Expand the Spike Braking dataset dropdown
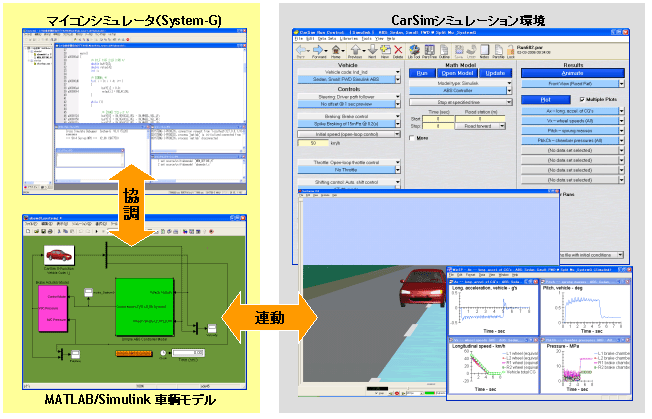The height and width of the screenshot is (419, 652). 398,124
